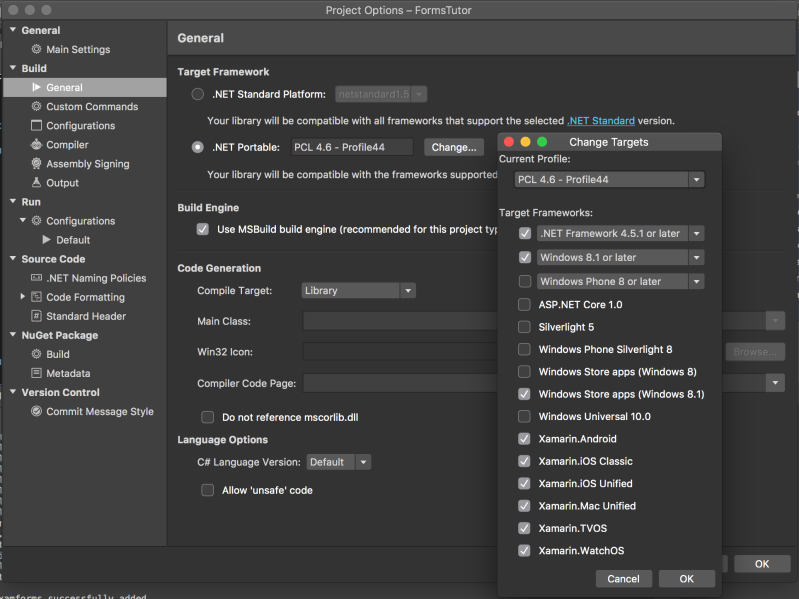This screenshot has height=599, width=799.
Task: Click the Change... button
Action: pos(454,147)
